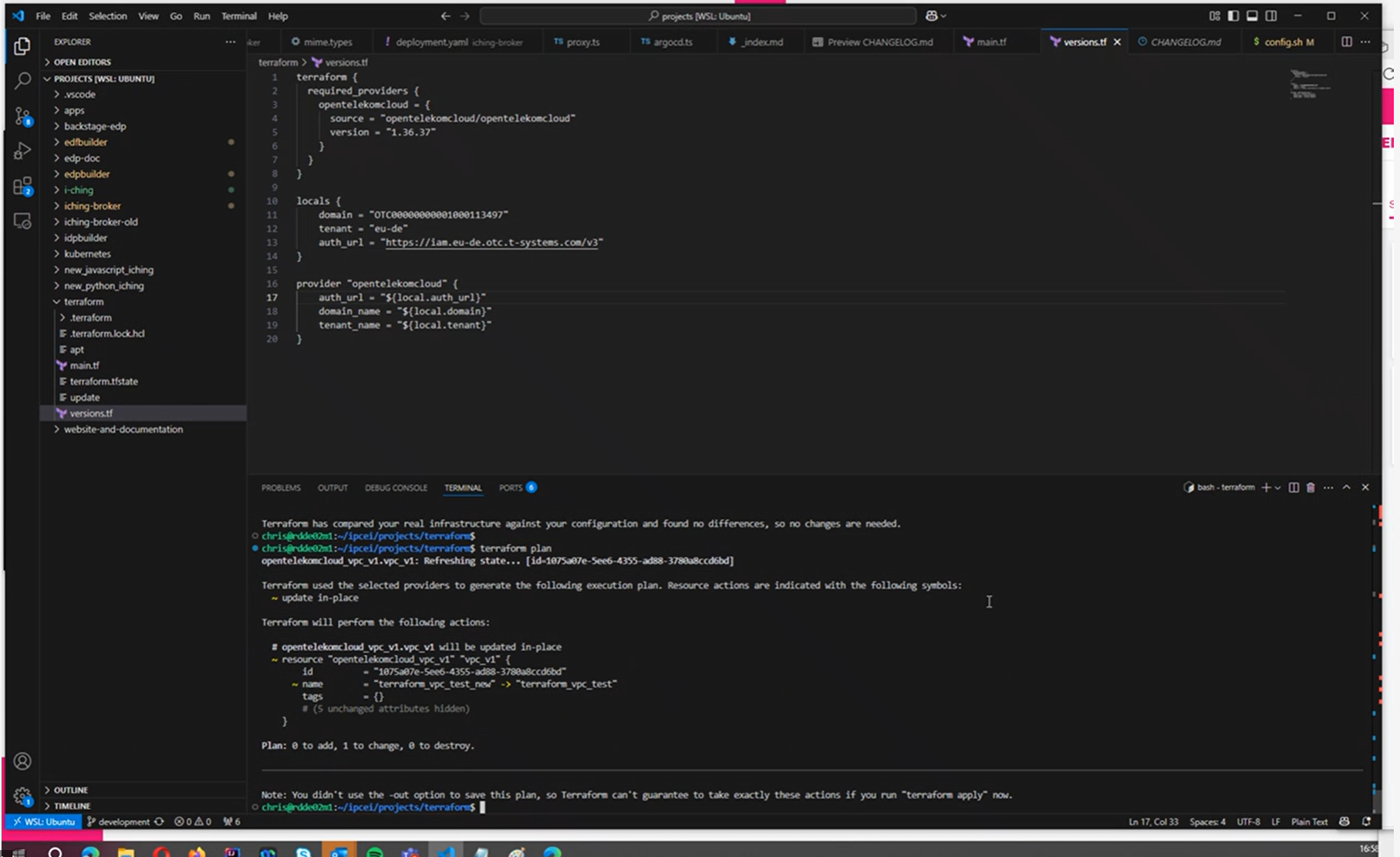1400x857 pixels.
Task: Switch to the Ports panel tab
Action: coord(517,488)
